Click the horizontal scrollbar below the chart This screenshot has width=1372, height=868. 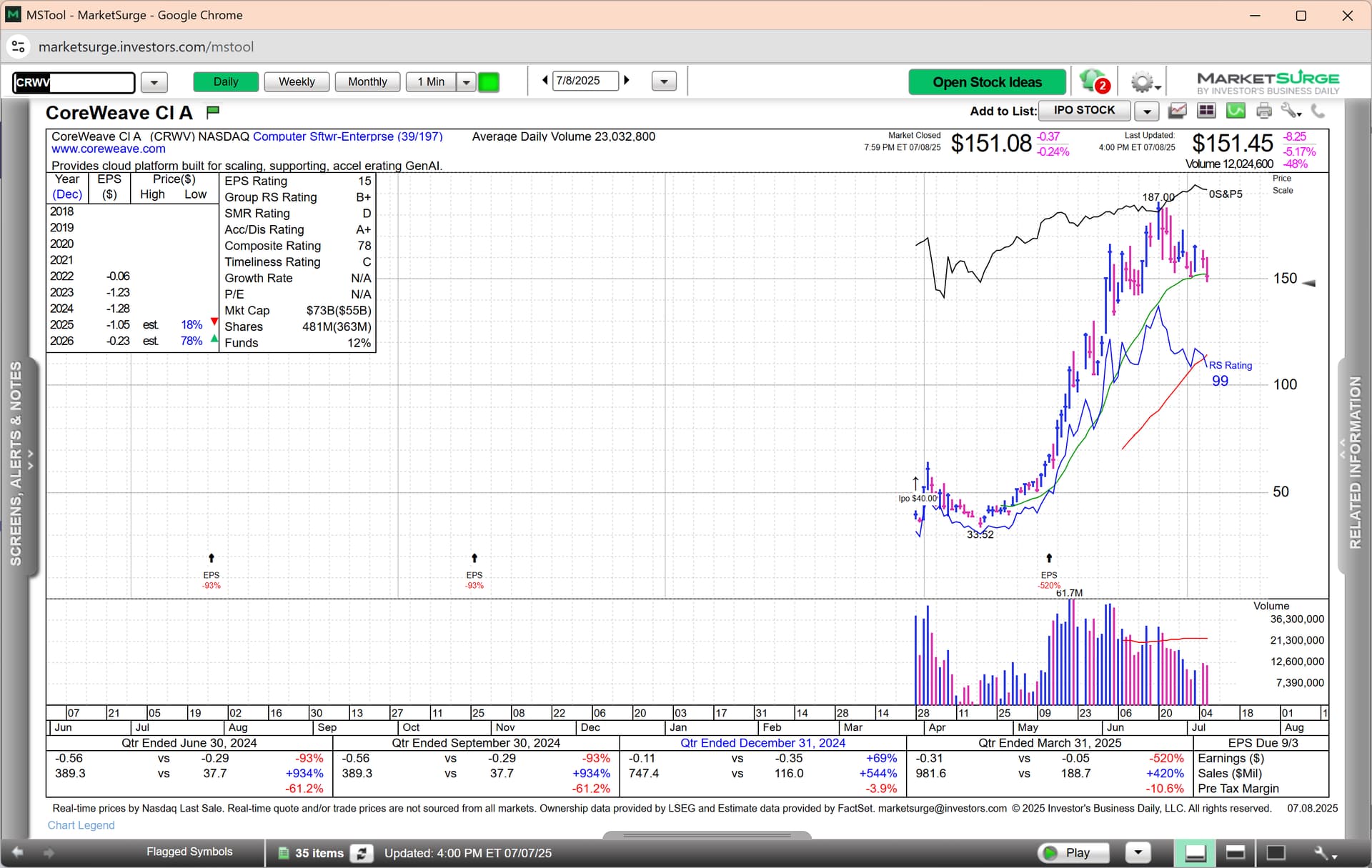707,834
